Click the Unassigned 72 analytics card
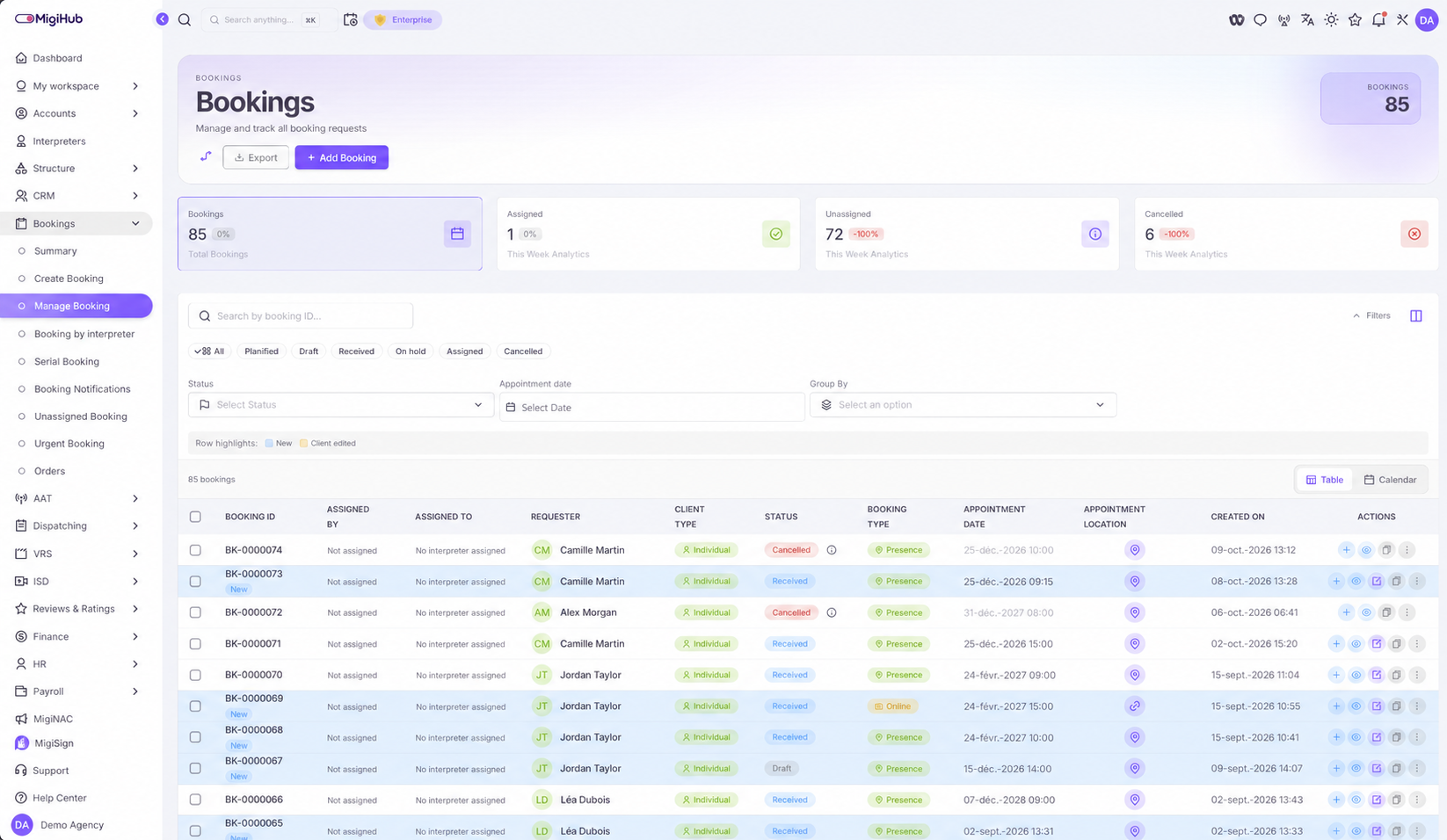This screenshot has height=840, width=1447. click(967, 234)
